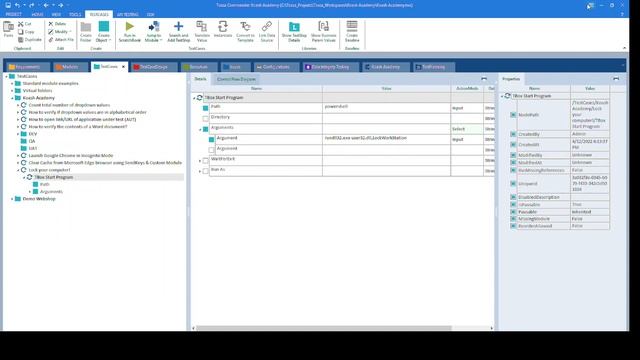Open the API TESTING ribbon tab
The image size is (640, 360).
128,14
